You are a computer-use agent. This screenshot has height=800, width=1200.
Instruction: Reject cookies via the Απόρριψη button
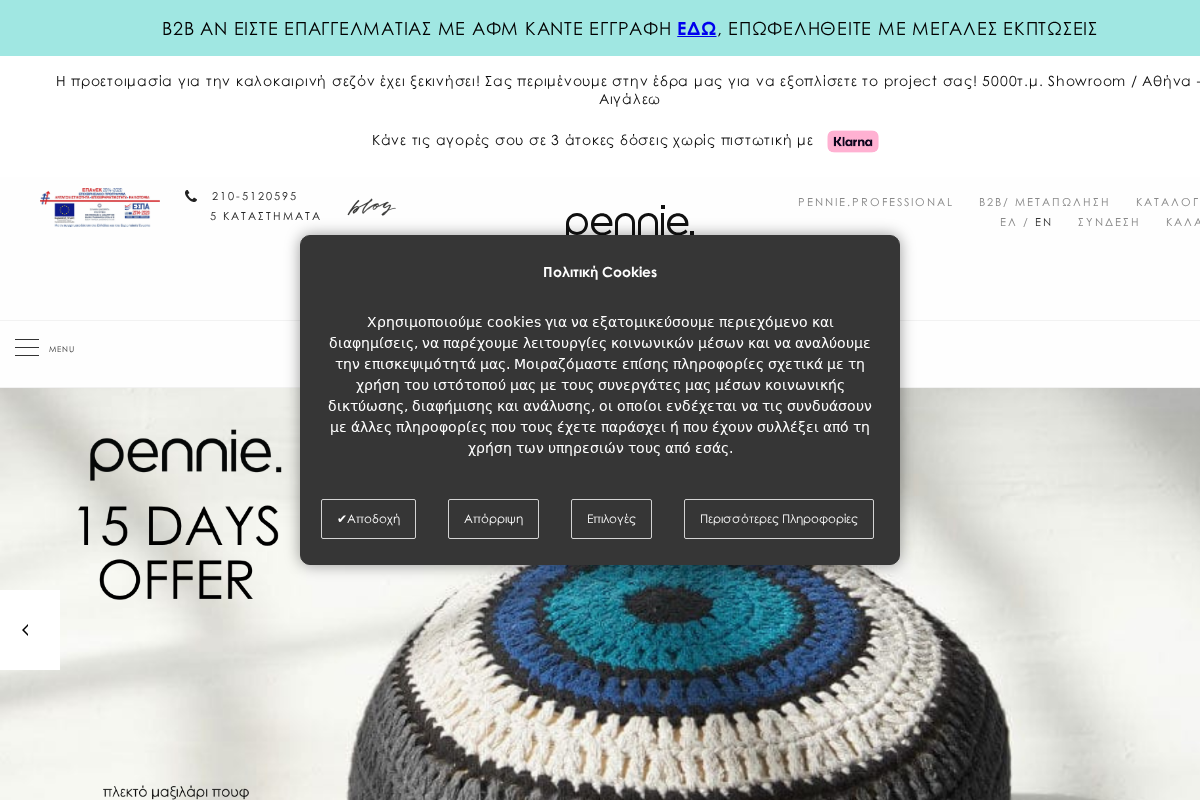(493, 519)
